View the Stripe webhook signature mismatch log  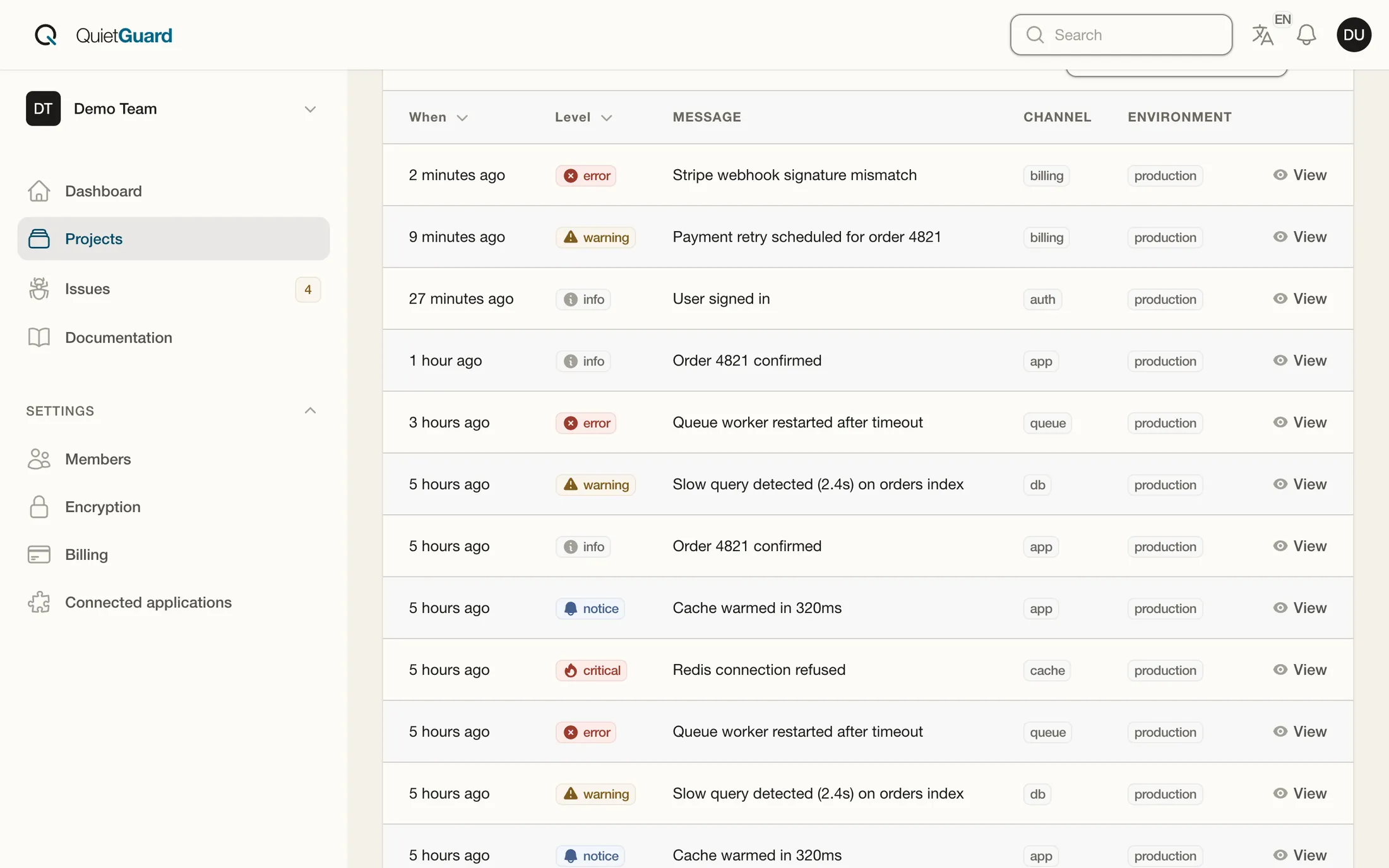tap(1299, 175)
